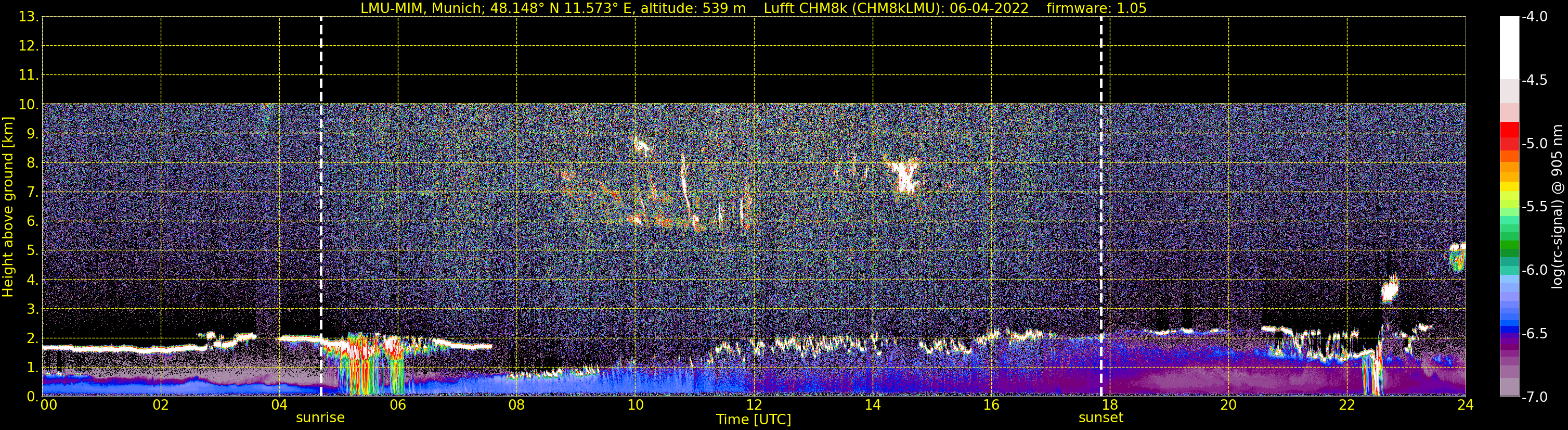1568x430 pixels.
Task: Click the y-axis tick label '6.'
Action: click(x=32, y=222)
